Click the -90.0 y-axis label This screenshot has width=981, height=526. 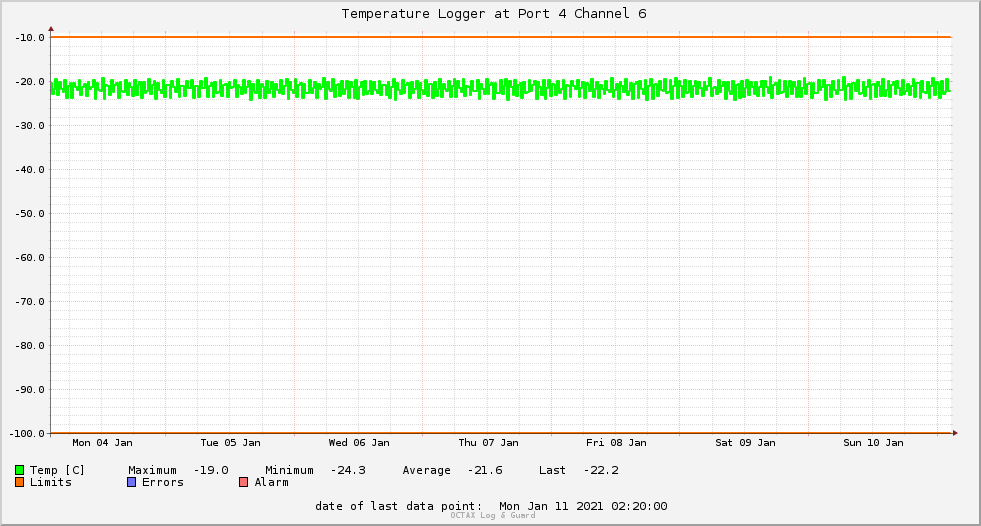click(30, 390)
